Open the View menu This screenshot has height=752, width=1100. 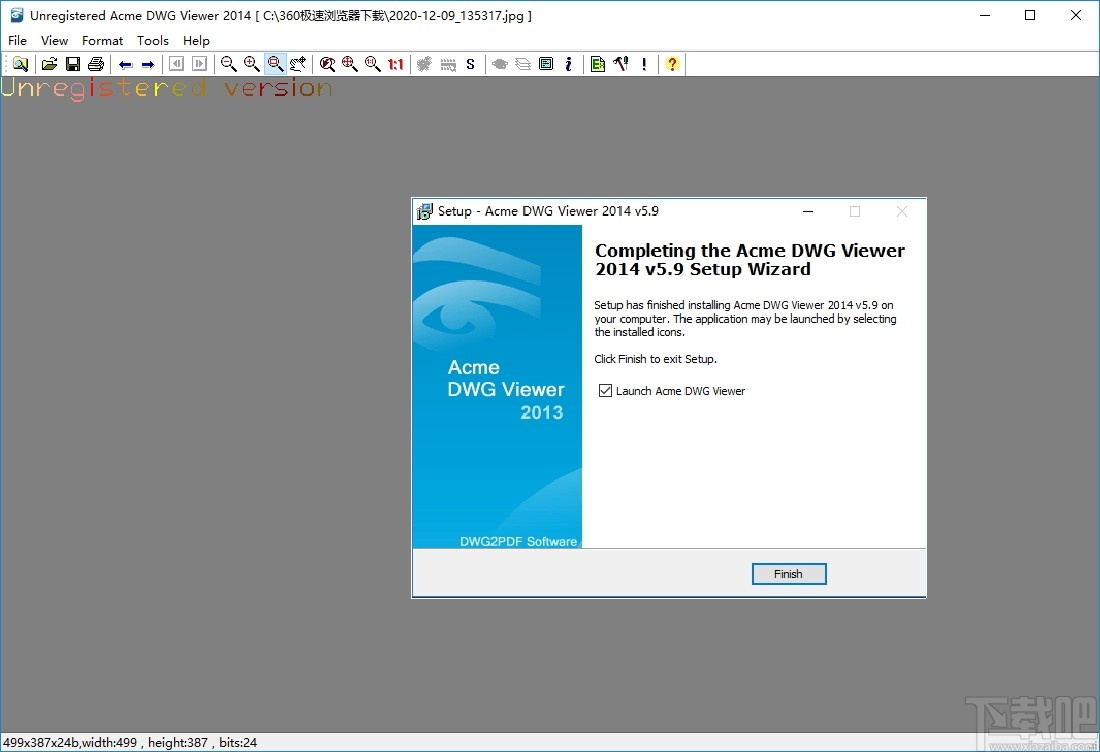click(x=54, y=40)
